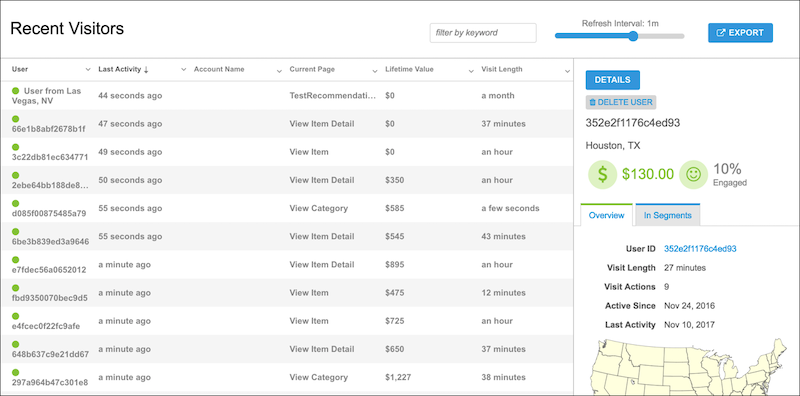Click the $585 lifetime value cell
This screenshot has height=396, width=800.
click(x=395, y=208)
